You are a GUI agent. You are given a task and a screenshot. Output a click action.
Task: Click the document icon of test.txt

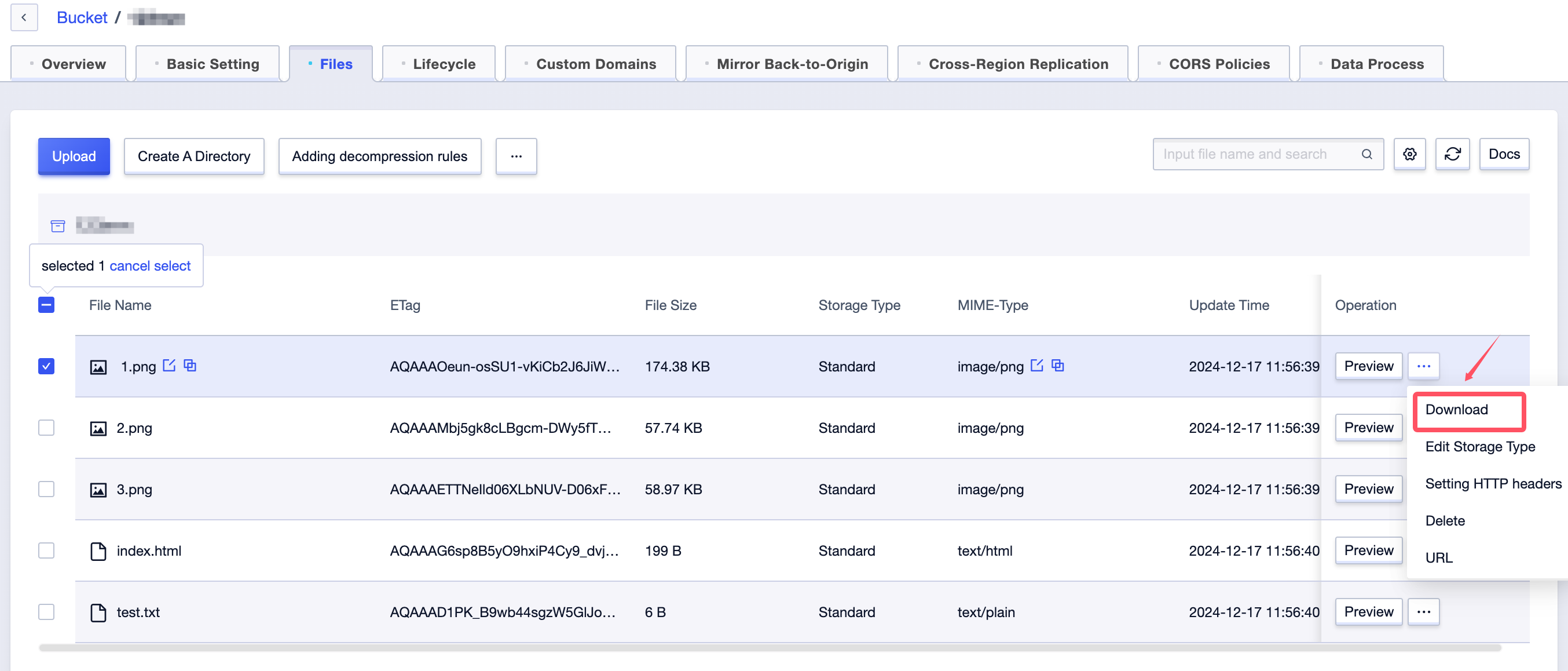(x=98, y=612)
